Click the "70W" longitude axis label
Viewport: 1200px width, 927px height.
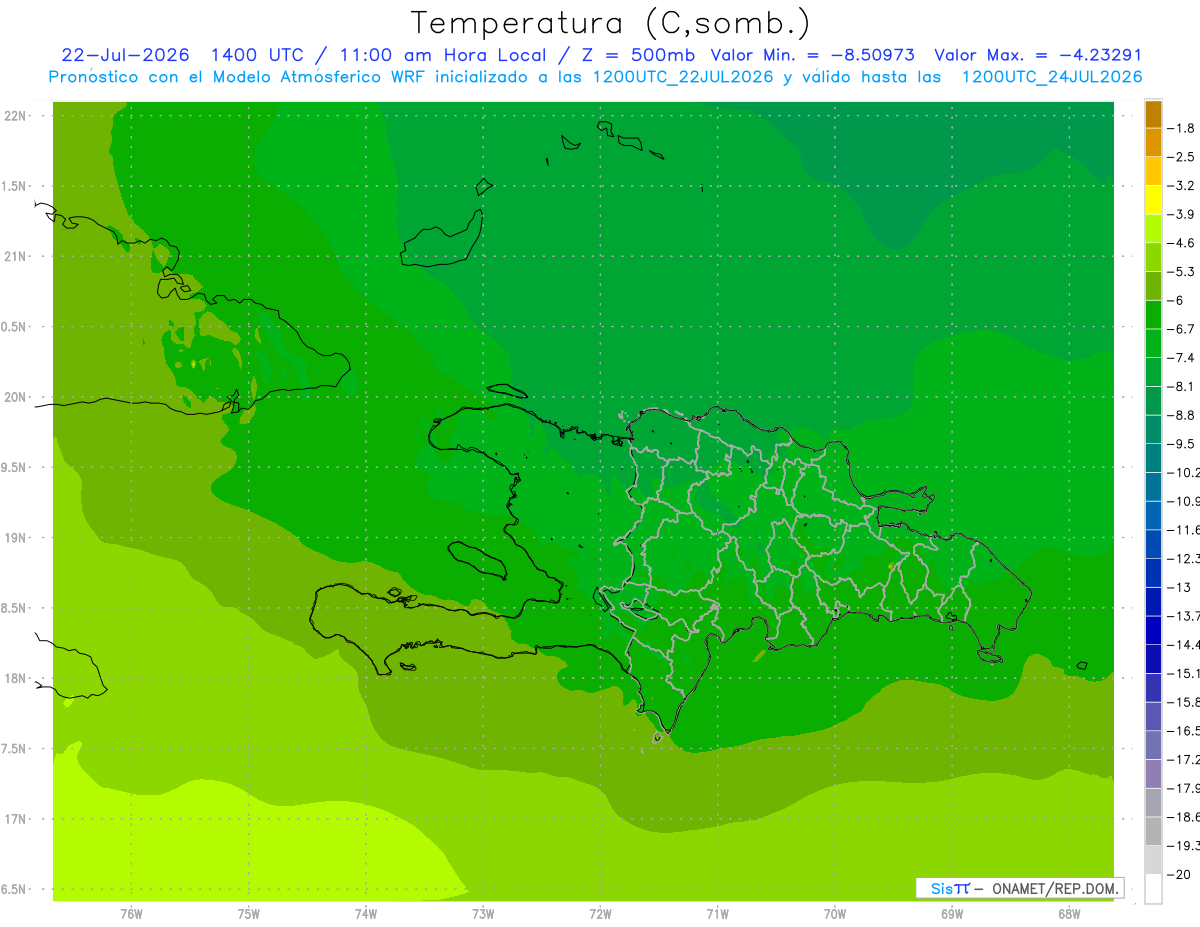pyautogui.click(x=835, y=914)
